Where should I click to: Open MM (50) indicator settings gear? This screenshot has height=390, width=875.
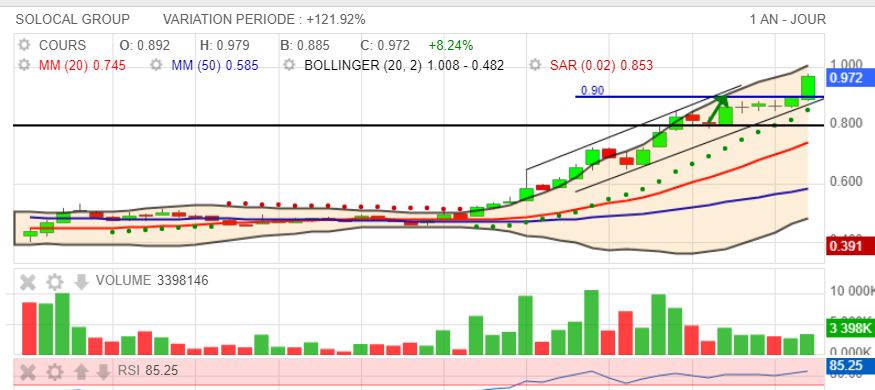click(156, 65)
